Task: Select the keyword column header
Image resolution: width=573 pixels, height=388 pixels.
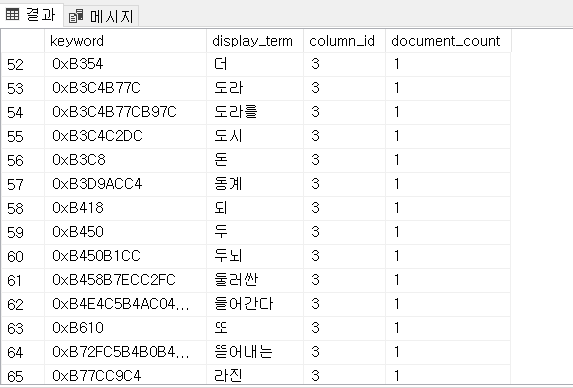Action: point(125,41)
